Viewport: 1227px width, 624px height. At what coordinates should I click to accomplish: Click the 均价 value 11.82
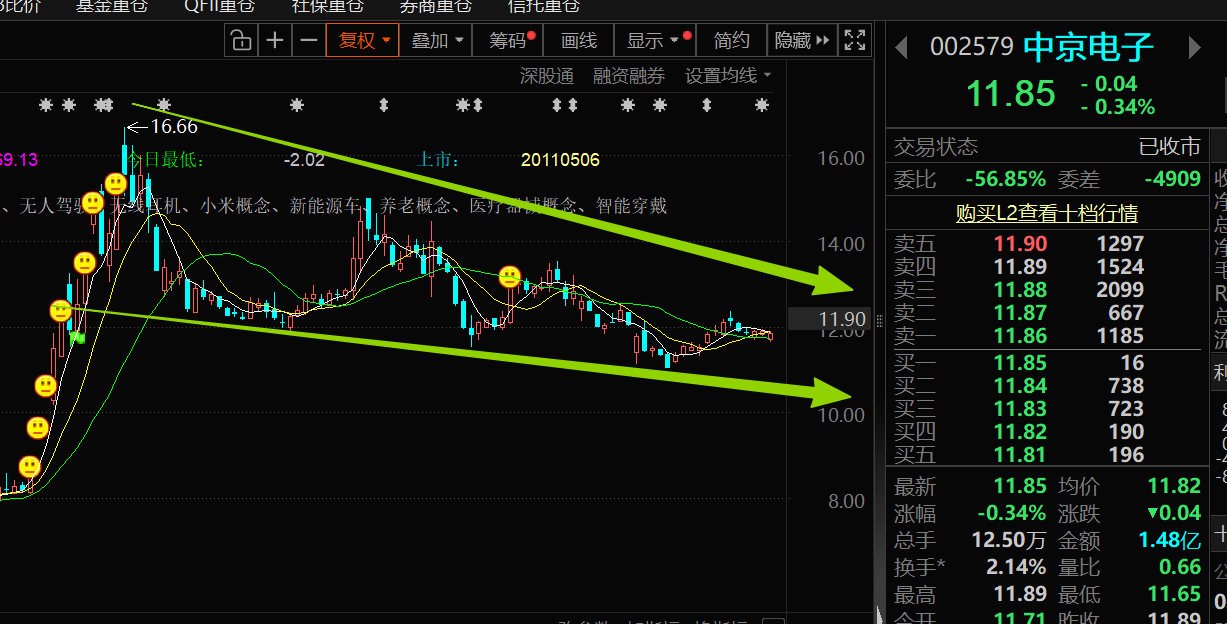pos(1174,487)
